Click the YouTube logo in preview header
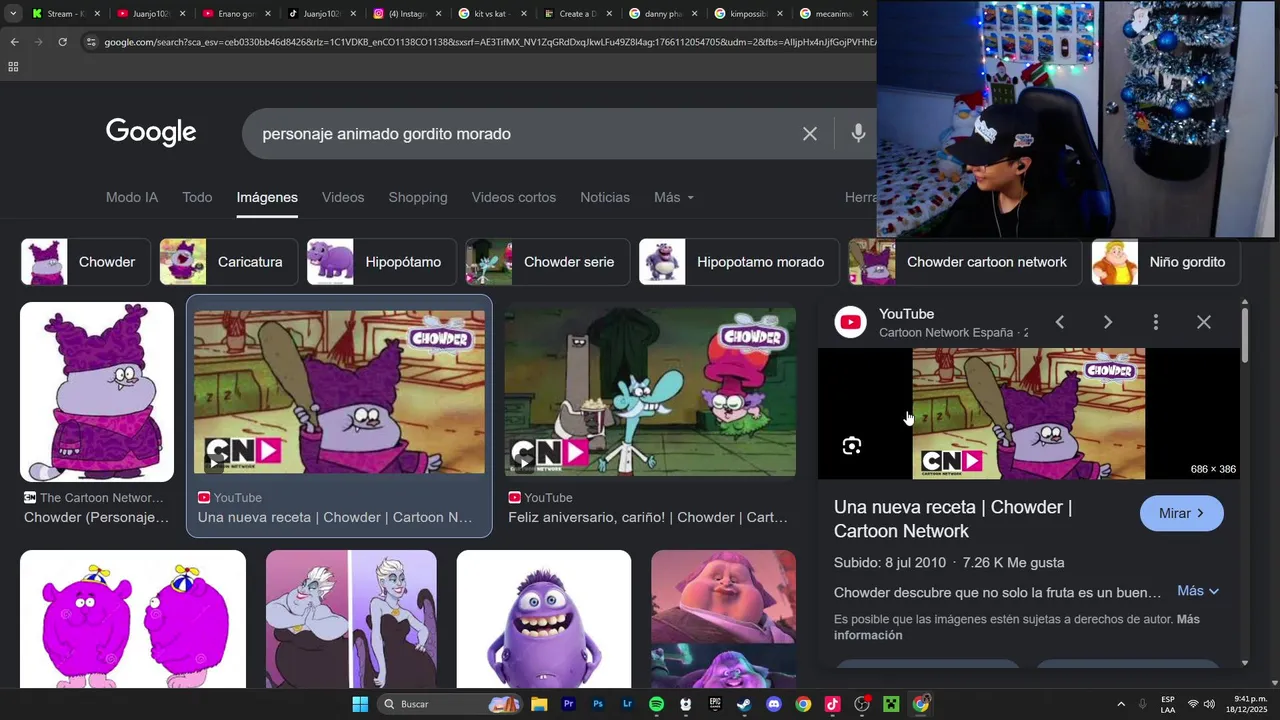This screenshot has width=1280, height=720. click(851, 322)
